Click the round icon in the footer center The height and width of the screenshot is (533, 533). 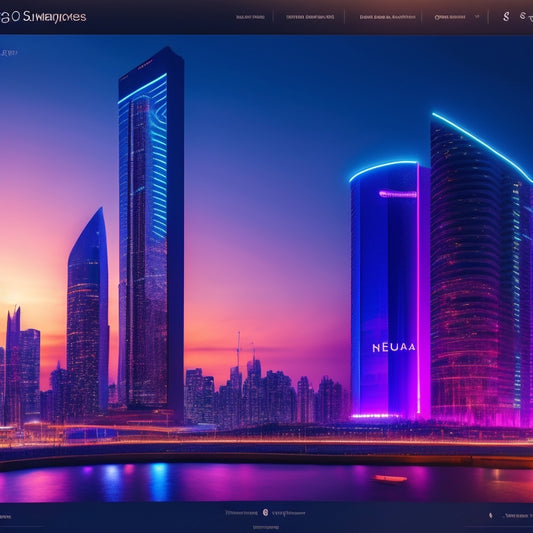pos(265,512)
